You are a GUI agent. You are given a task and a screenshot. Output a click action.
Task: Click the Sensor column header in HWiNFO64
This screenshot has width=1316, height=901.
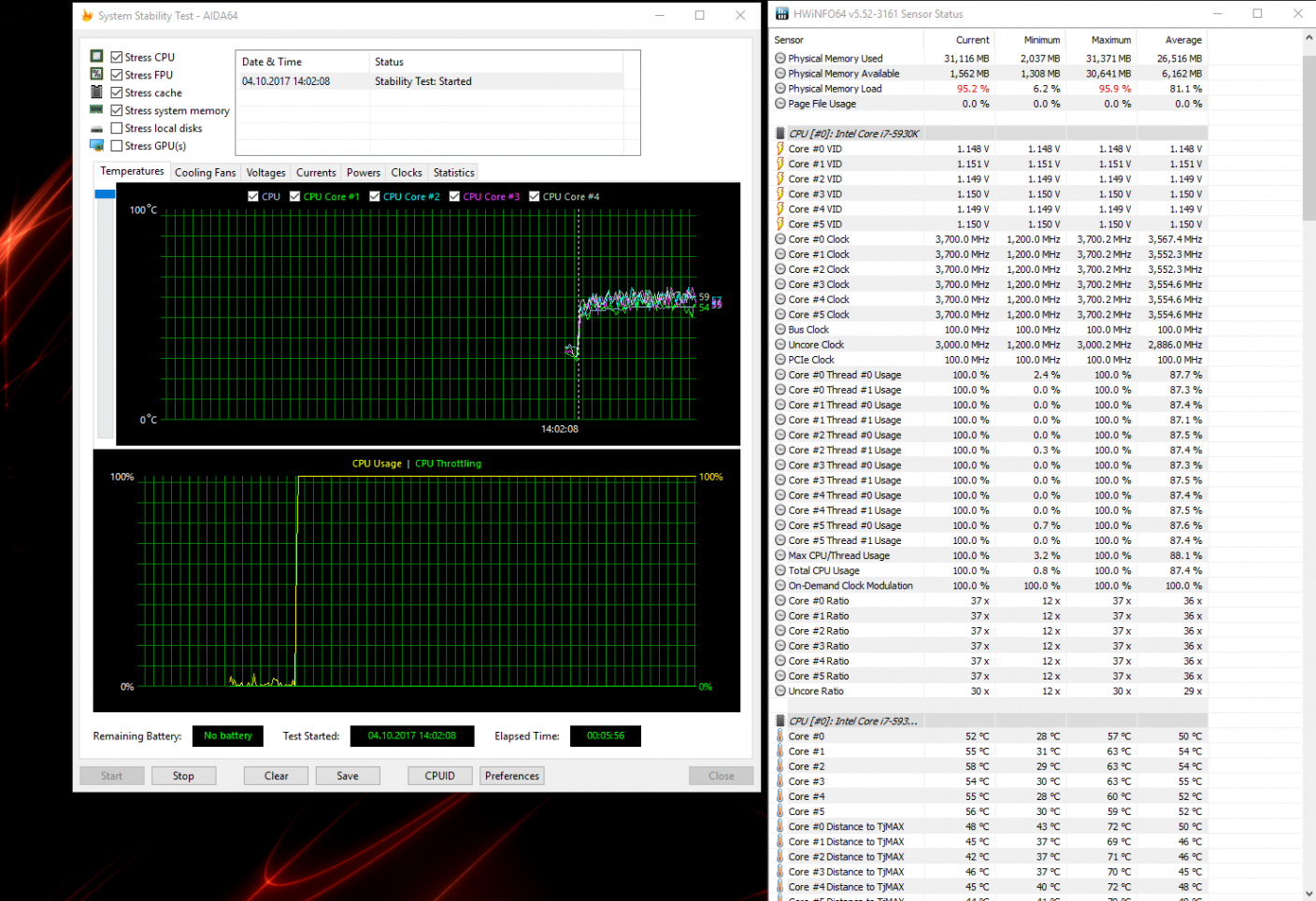[x=847, y=40]
